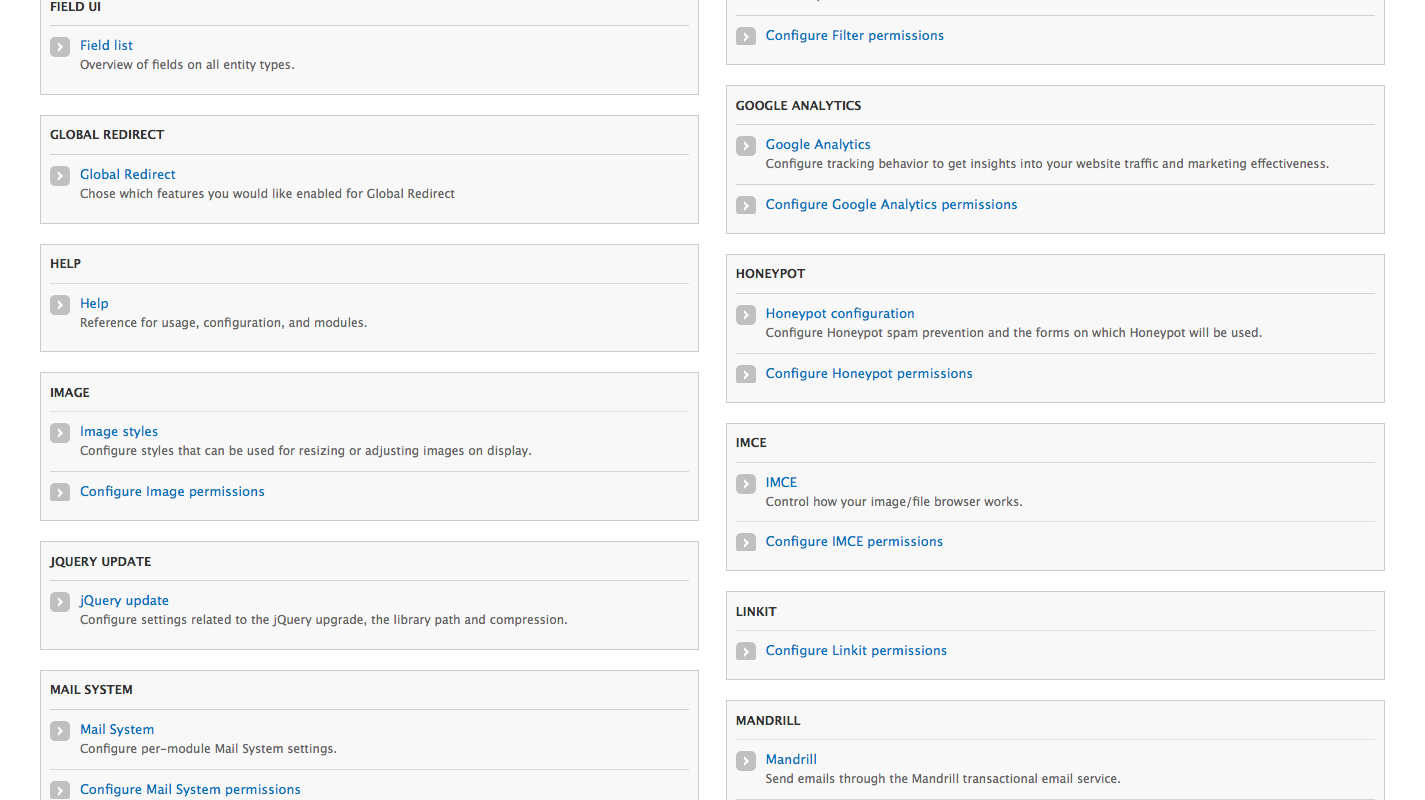Screen dimensions: 1425x800
Task: Click the arrow icon next to Image styles
Action: pos(60,433)
